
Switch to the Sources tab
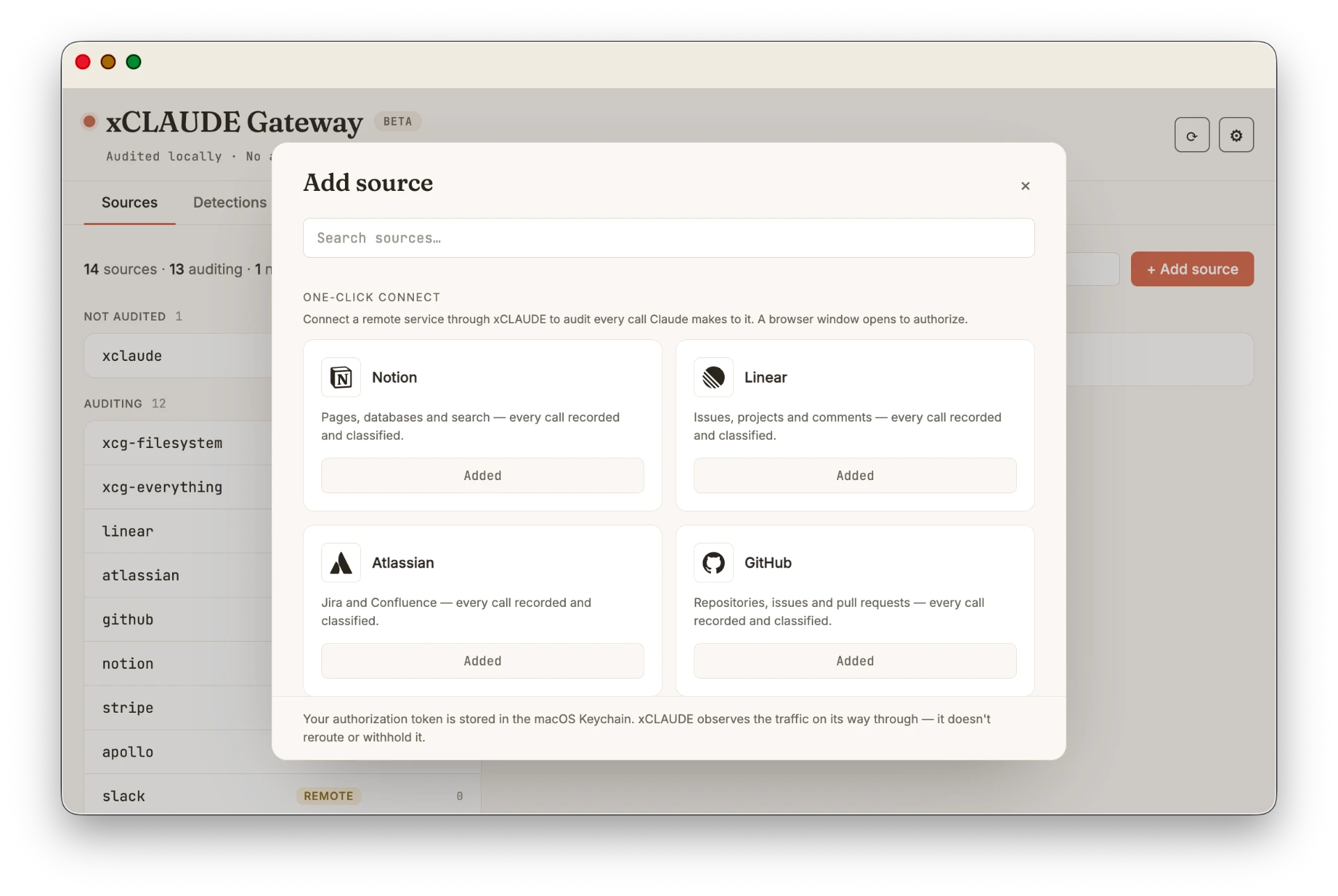coord(130,202)
